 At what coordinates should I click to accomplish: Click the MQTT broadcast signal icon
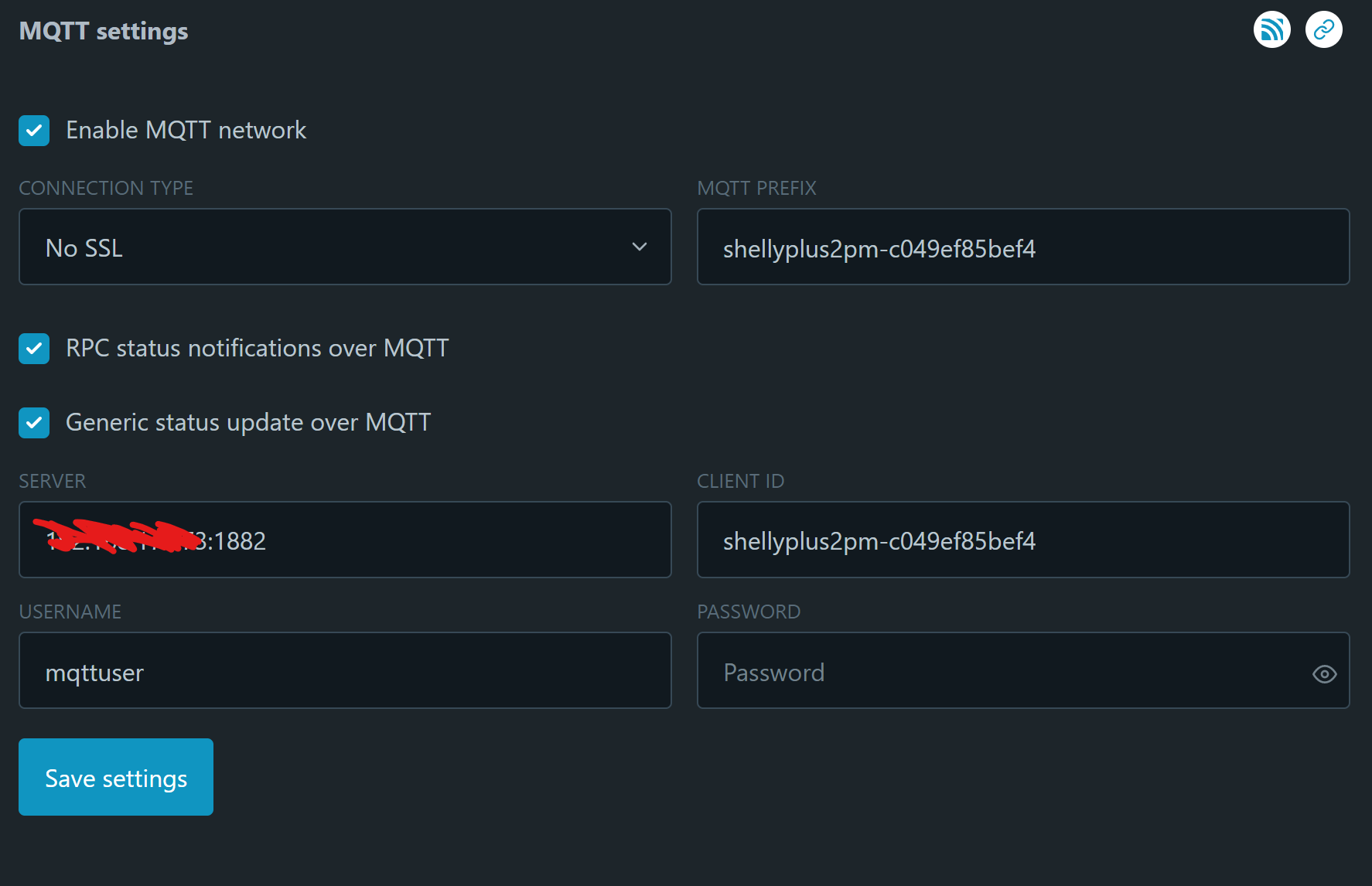1271,30
